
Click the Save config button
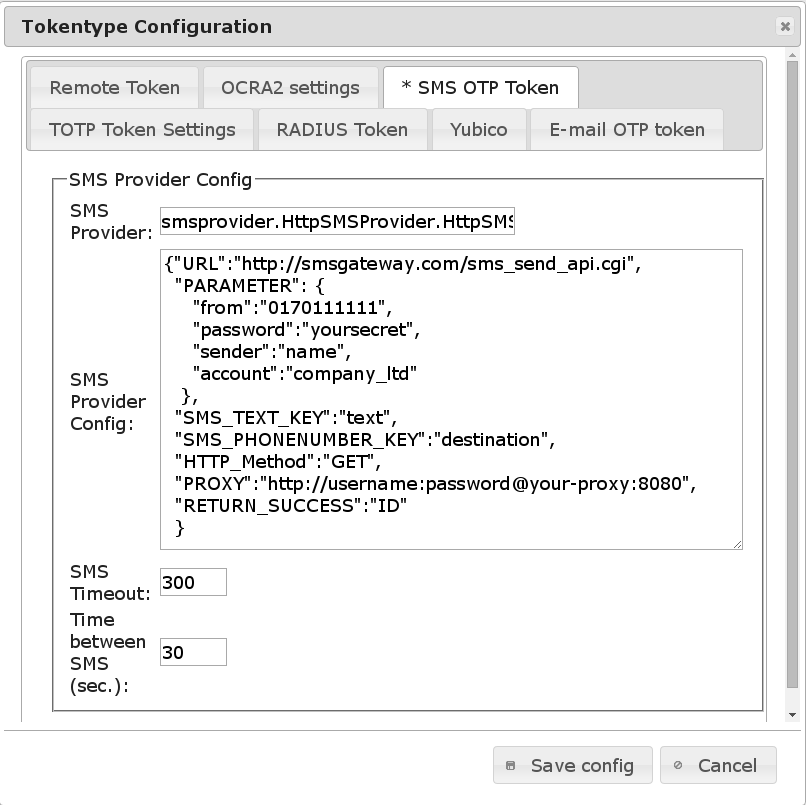[x=573, y=765]
